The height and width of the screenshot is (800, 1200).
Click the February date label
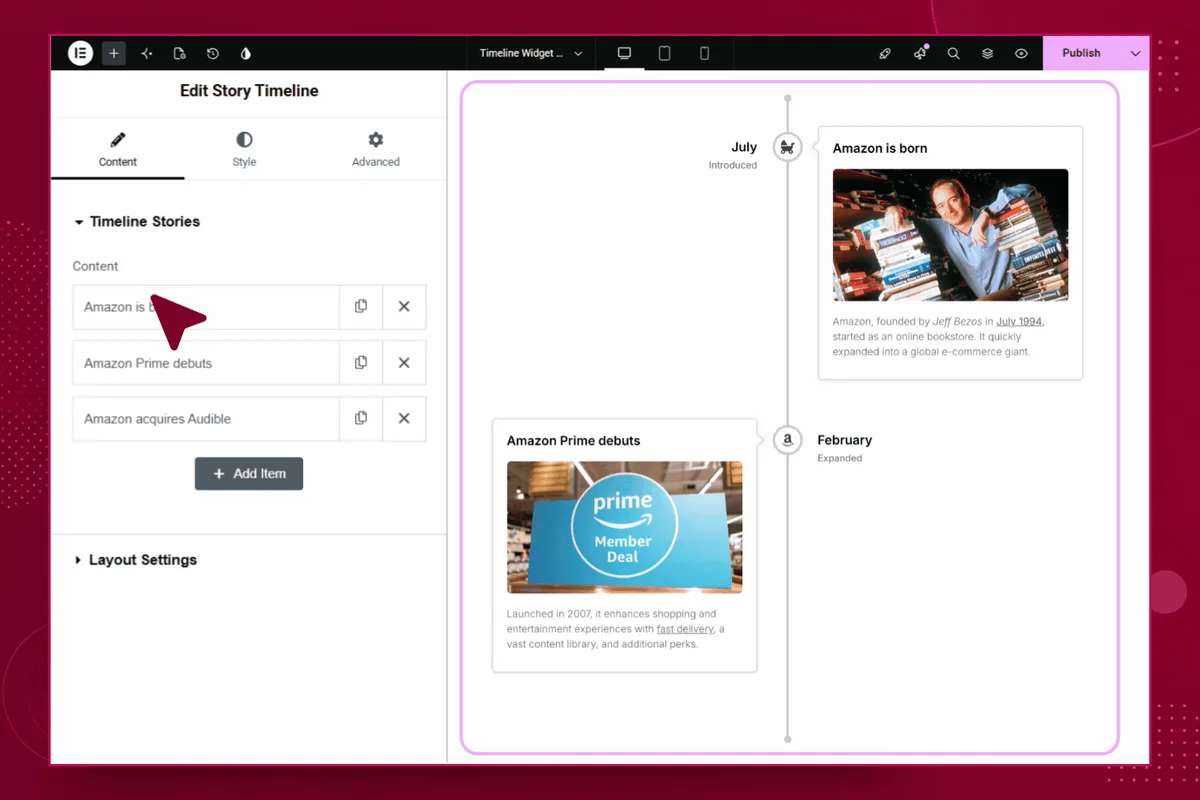845,440
